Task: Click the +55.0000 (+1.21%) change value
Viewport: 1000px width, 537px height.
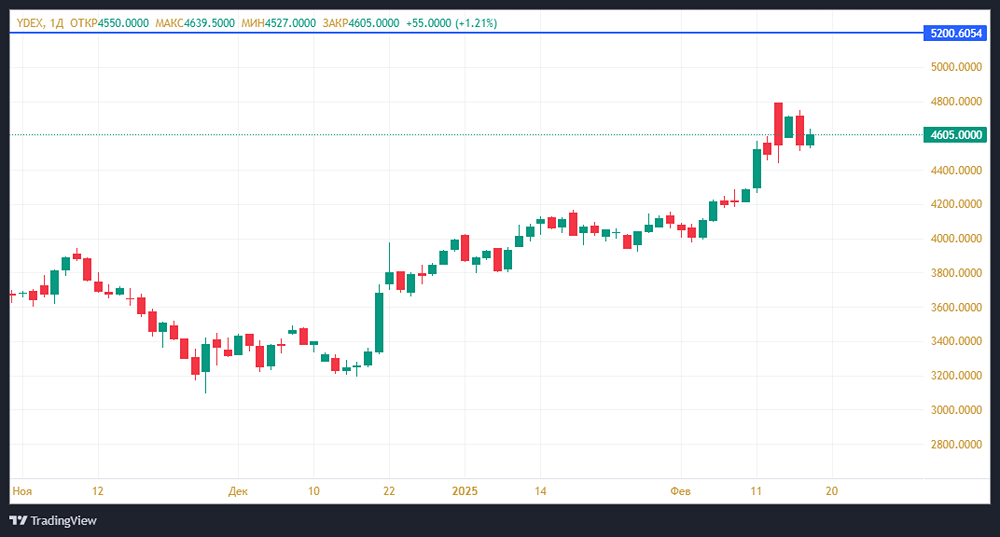Action: pos(452,22)
